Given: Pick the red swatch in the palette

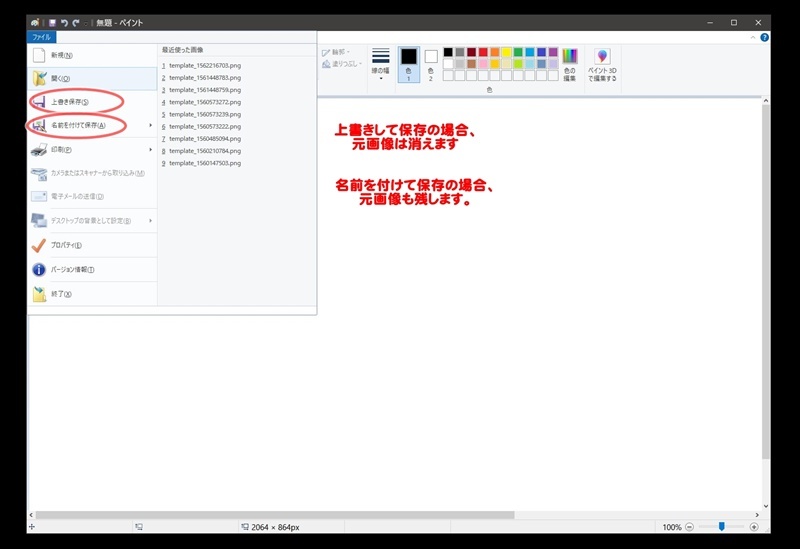Looking at the screenshot, I should tap(483, 52).
